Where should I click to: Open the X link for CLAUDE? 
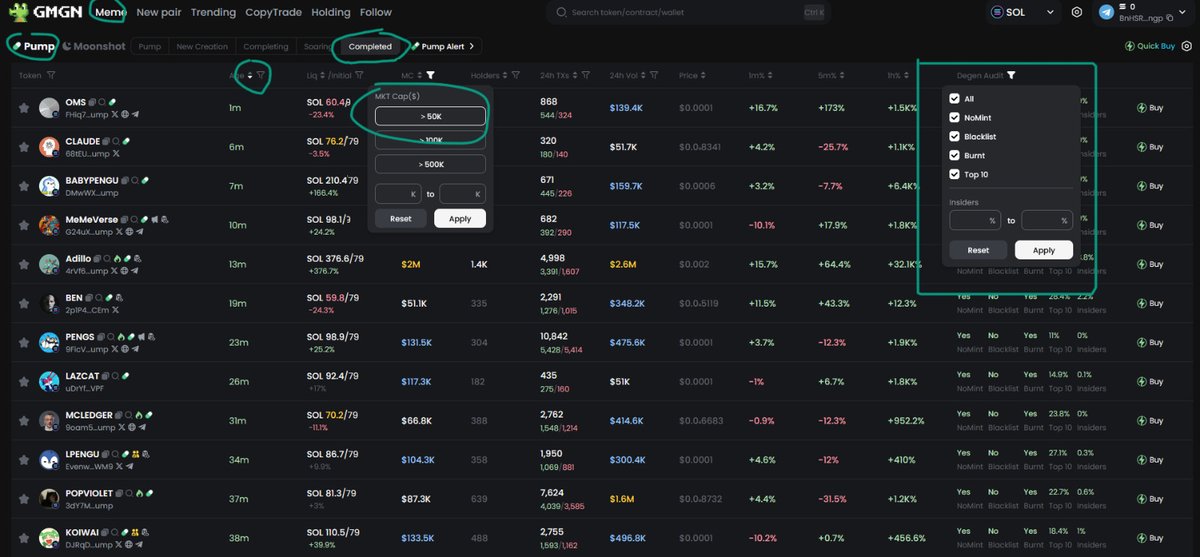point(116,154)
